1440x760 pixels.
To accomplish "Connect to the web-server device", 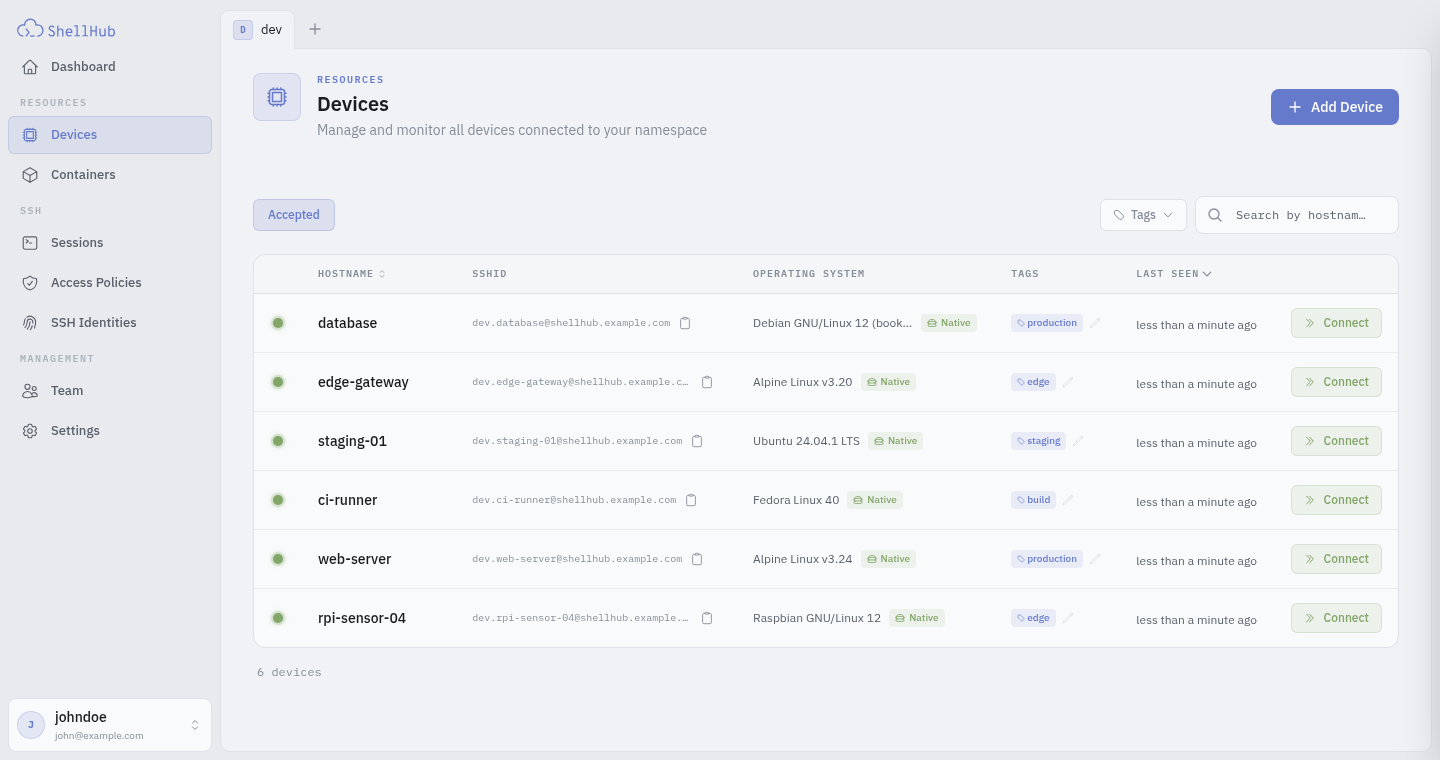I will [1336, 559].
